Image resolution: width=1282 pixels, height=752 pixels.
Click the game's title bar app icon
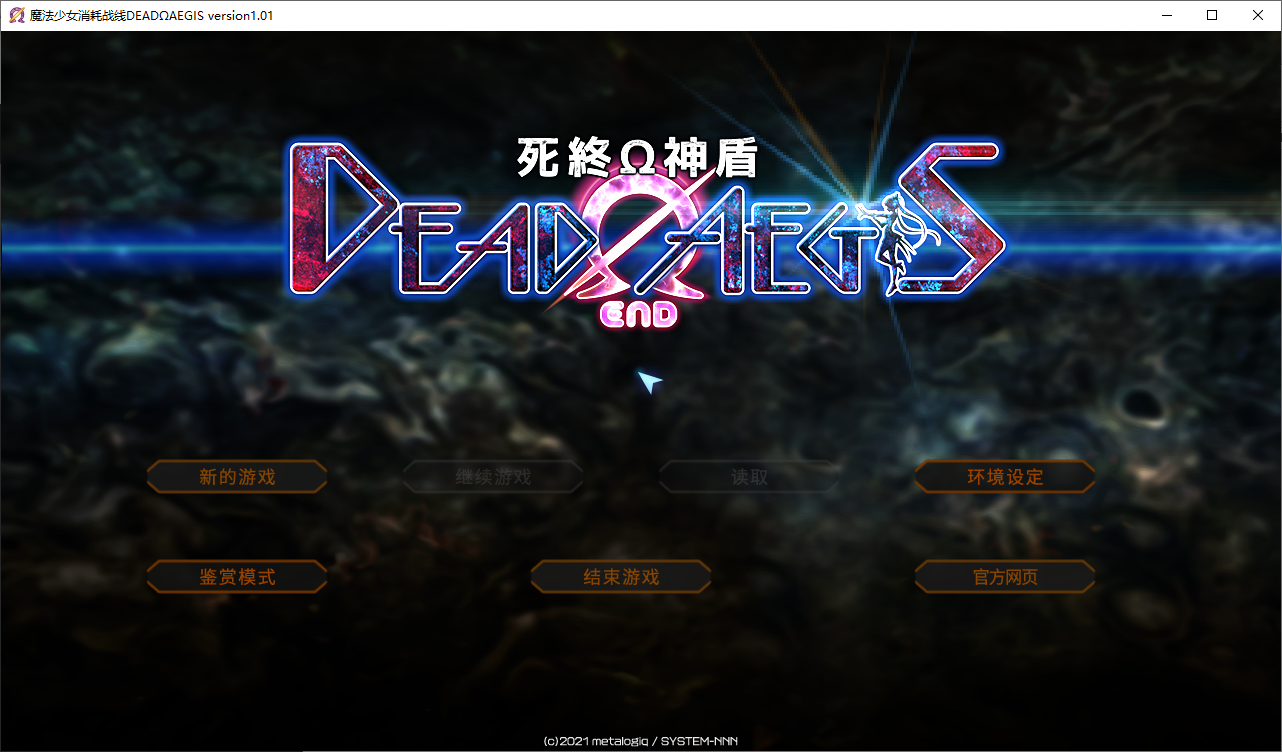pos(16,15)
